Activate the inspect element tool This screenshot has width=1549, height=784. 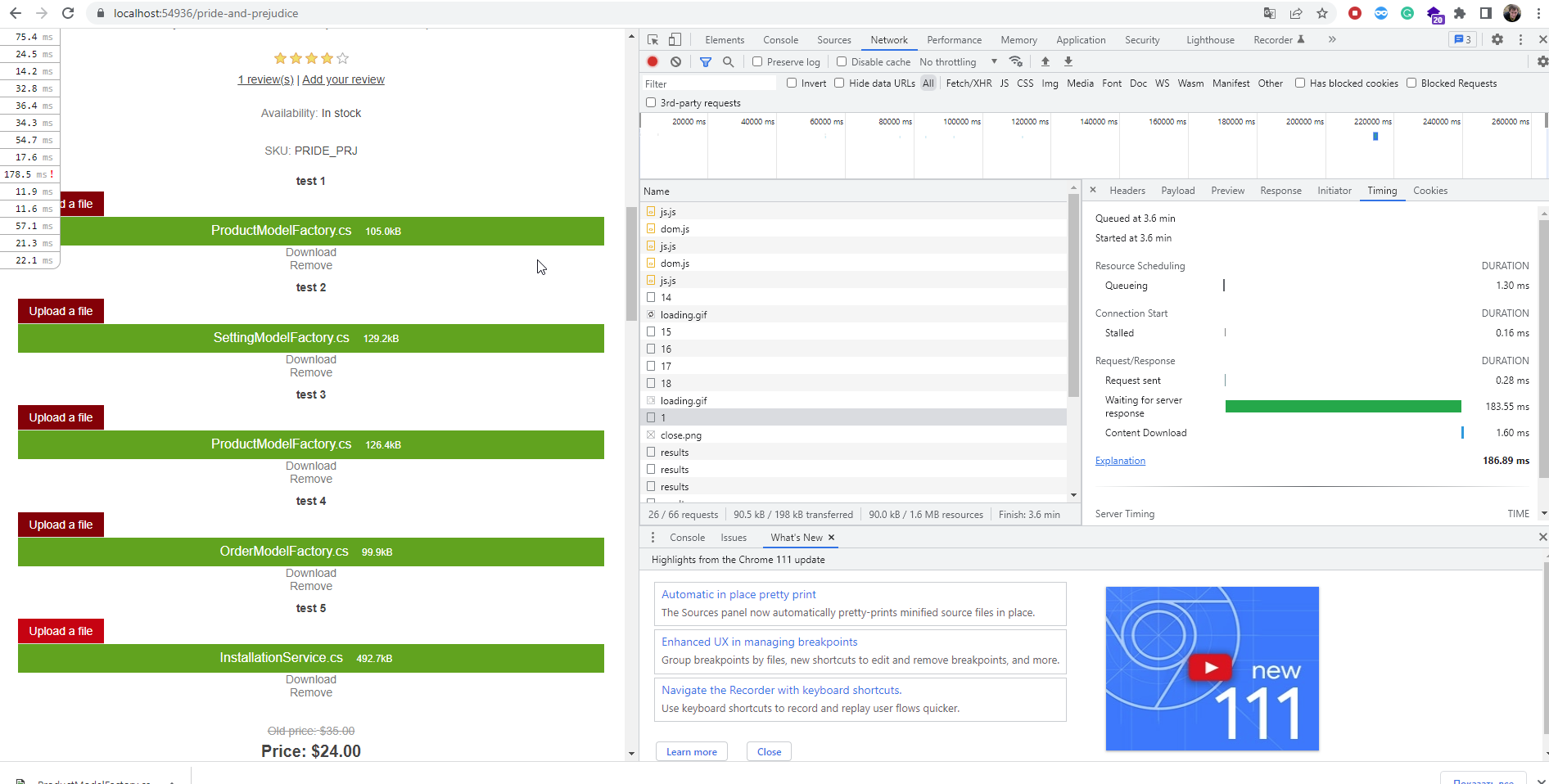[x=653, y=39]
